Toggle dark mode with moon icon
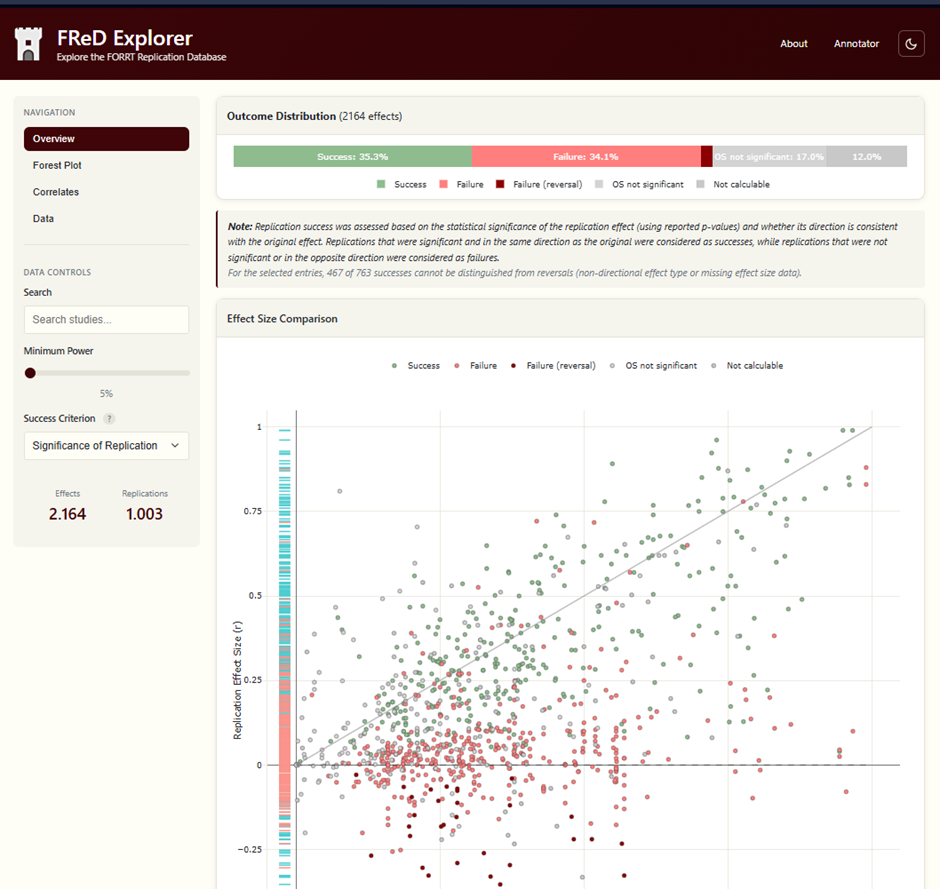This screenshot has width=940, height=889. coord(911,44)
